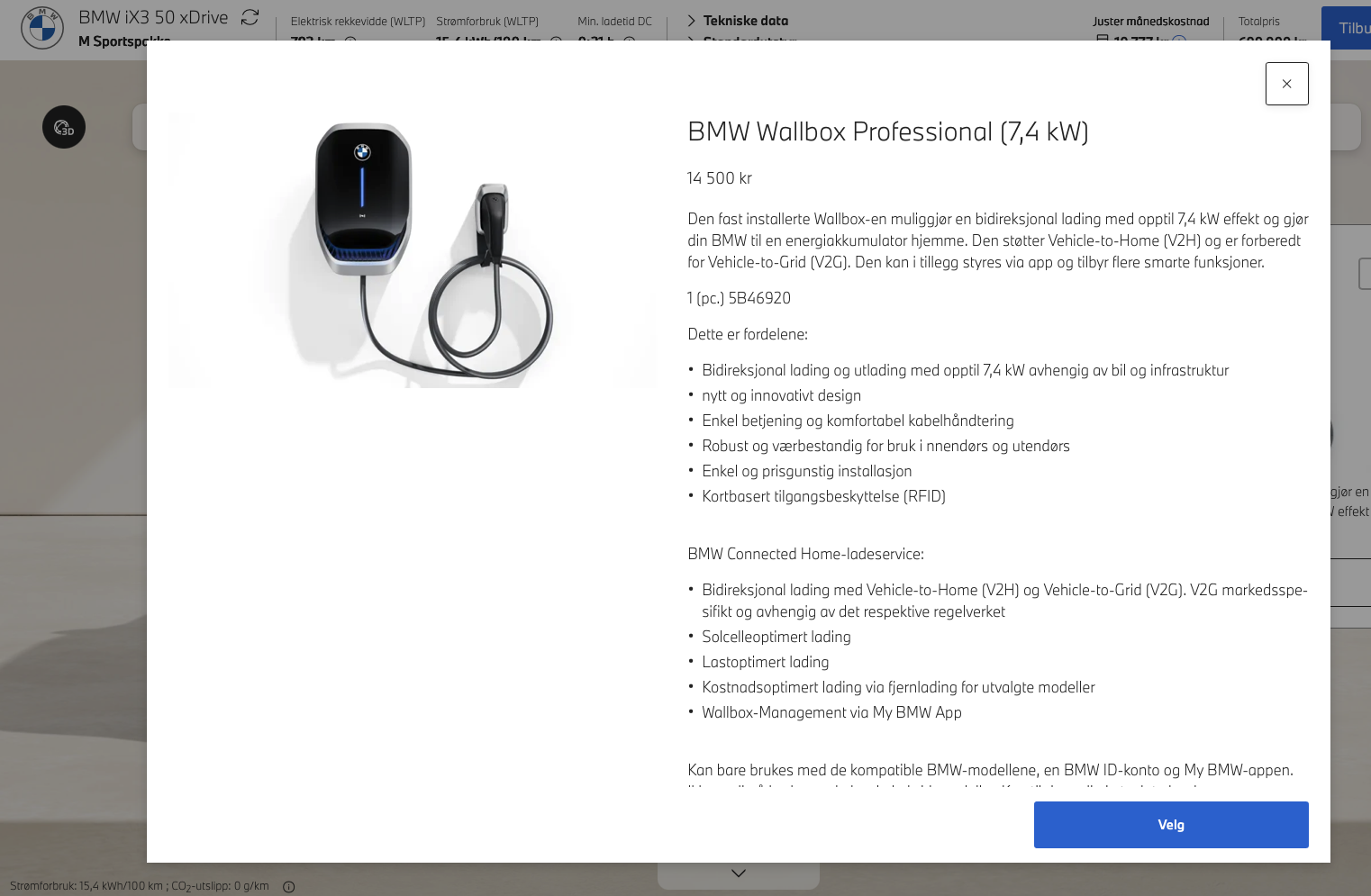Open the Wallbox product image
Viewport: 1371px width, 896px height.
(413, 250)
